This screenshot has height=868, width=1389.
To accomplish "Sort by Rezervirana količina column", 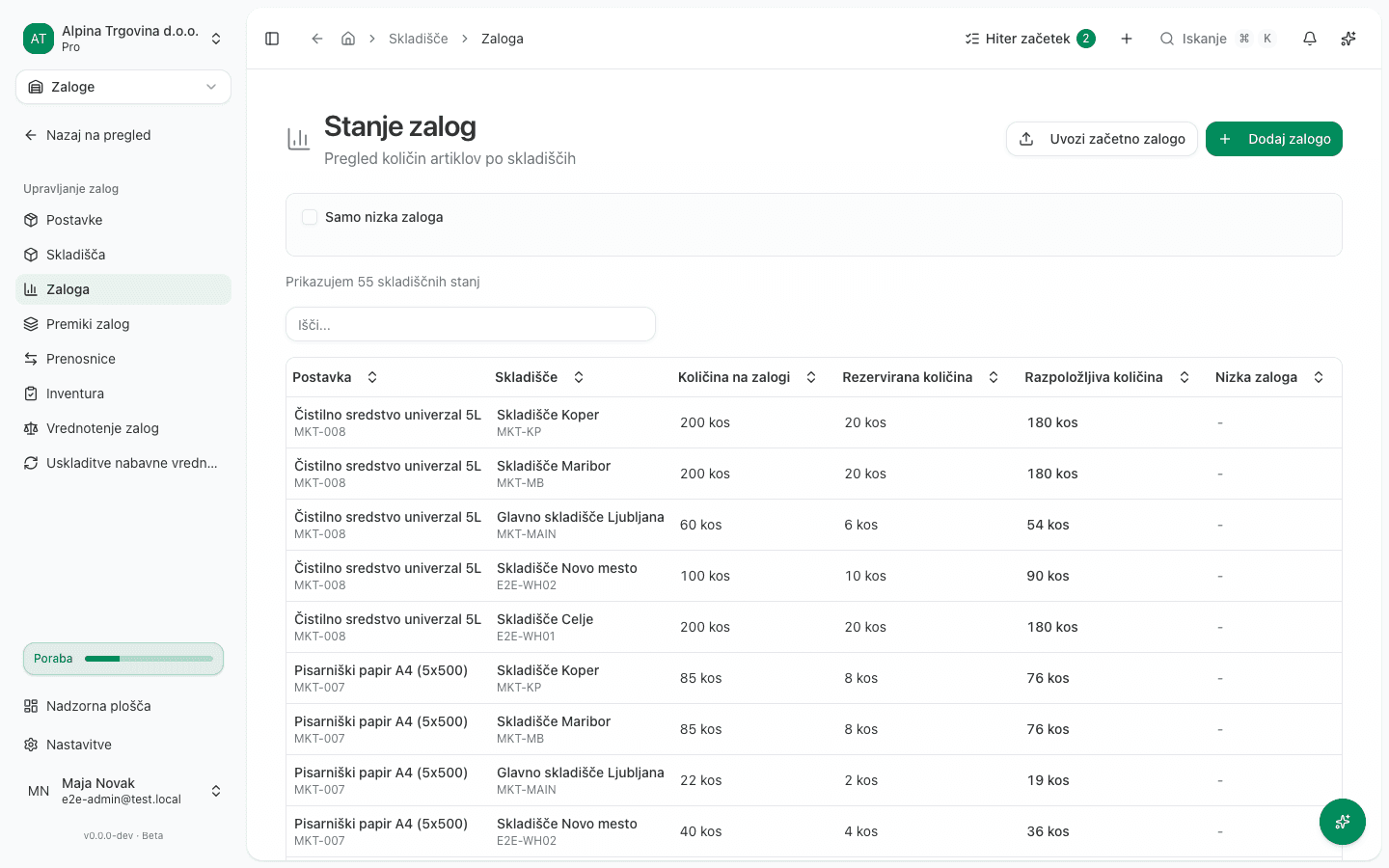I will click(x=920, y=377).
